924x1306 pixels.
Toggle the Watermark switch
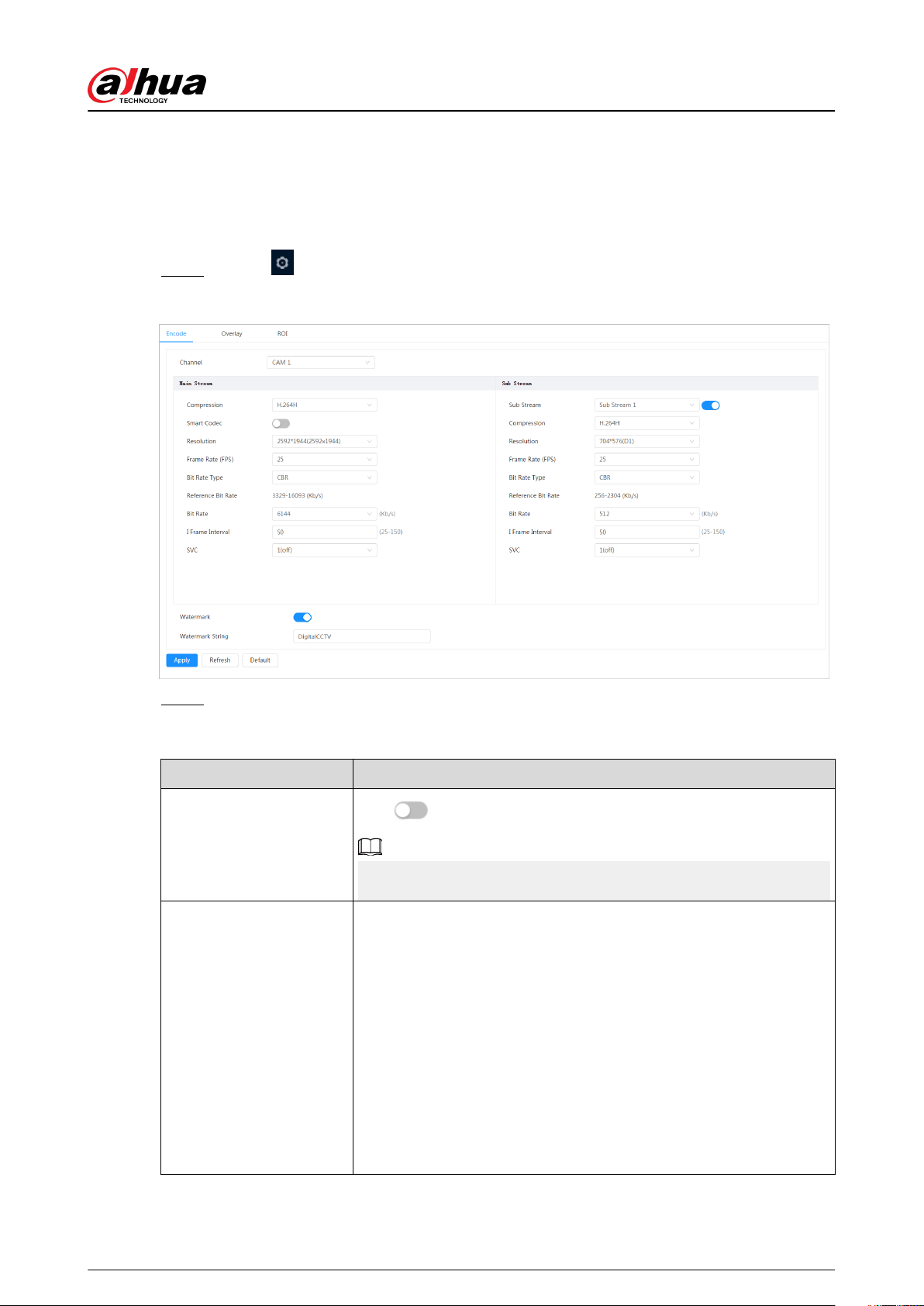tap(302, 617)
